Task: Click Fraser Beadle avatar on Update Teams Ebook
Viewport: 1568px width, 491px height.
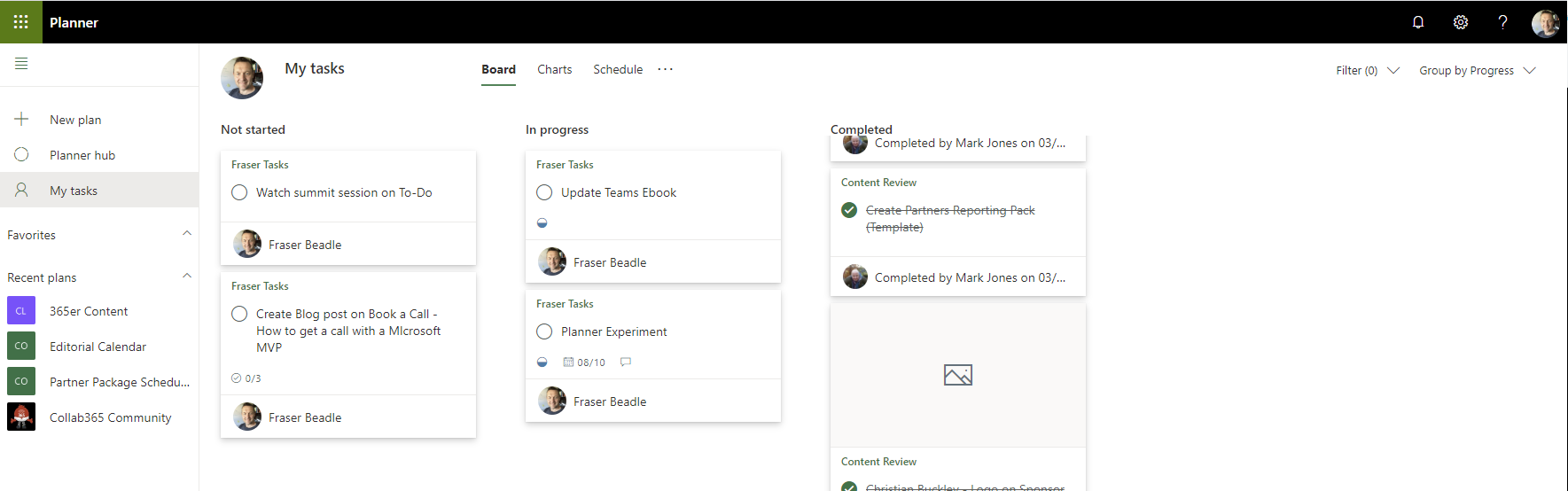Action: point(552,261)
